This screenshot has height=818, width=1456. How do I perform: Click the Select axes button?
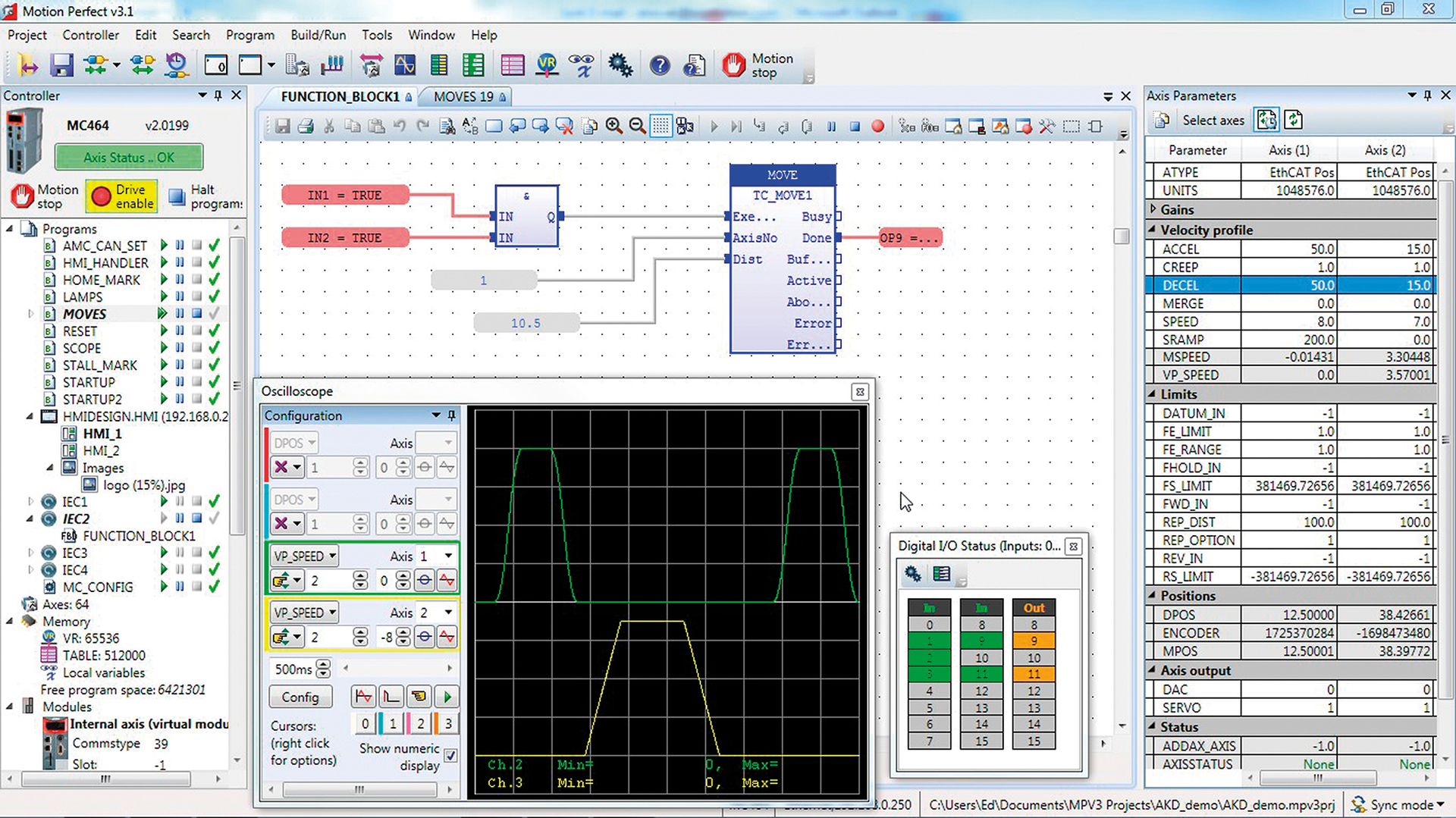point(1212,120)
